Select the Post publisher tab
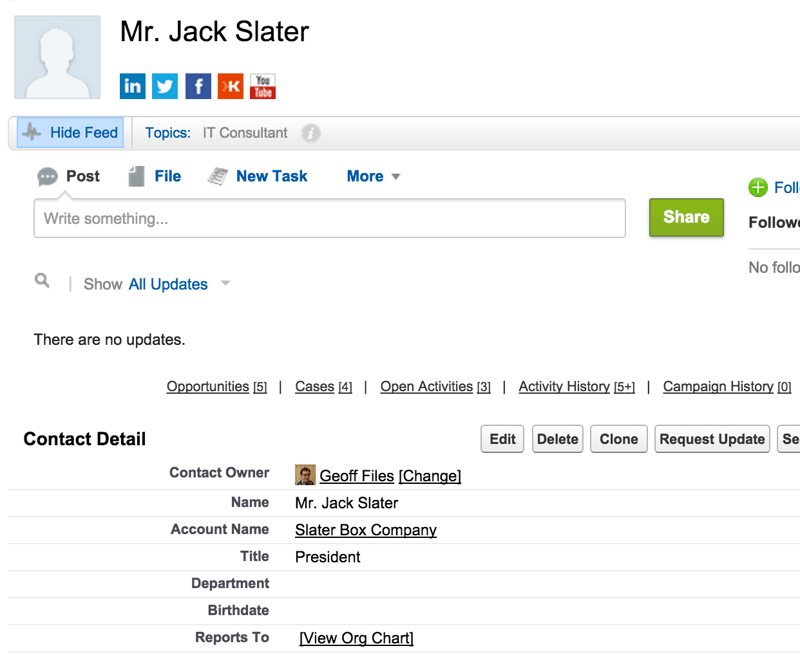 [83, 176]
